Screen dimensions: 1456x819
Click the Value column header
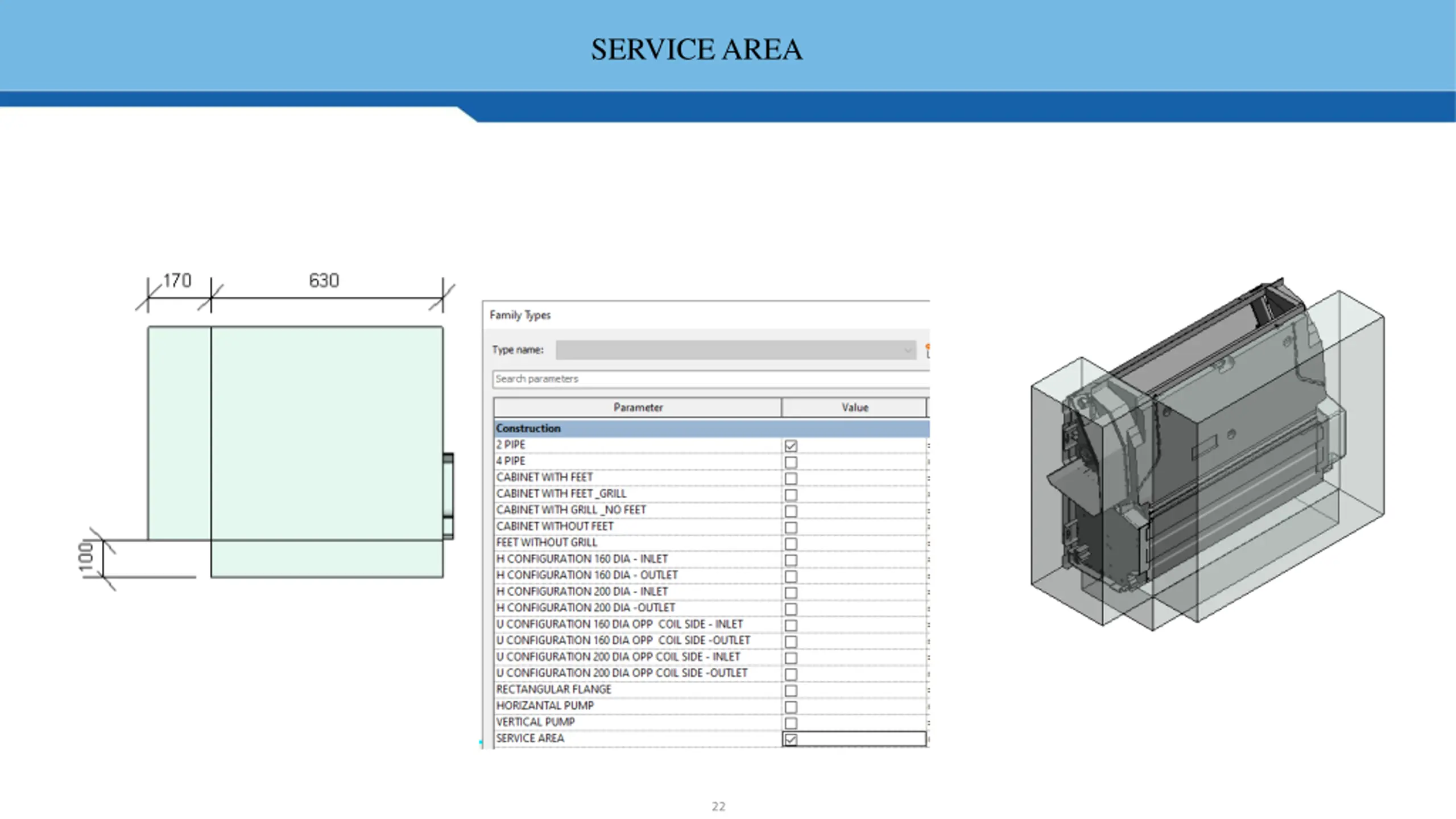click(x=854, y=407)
